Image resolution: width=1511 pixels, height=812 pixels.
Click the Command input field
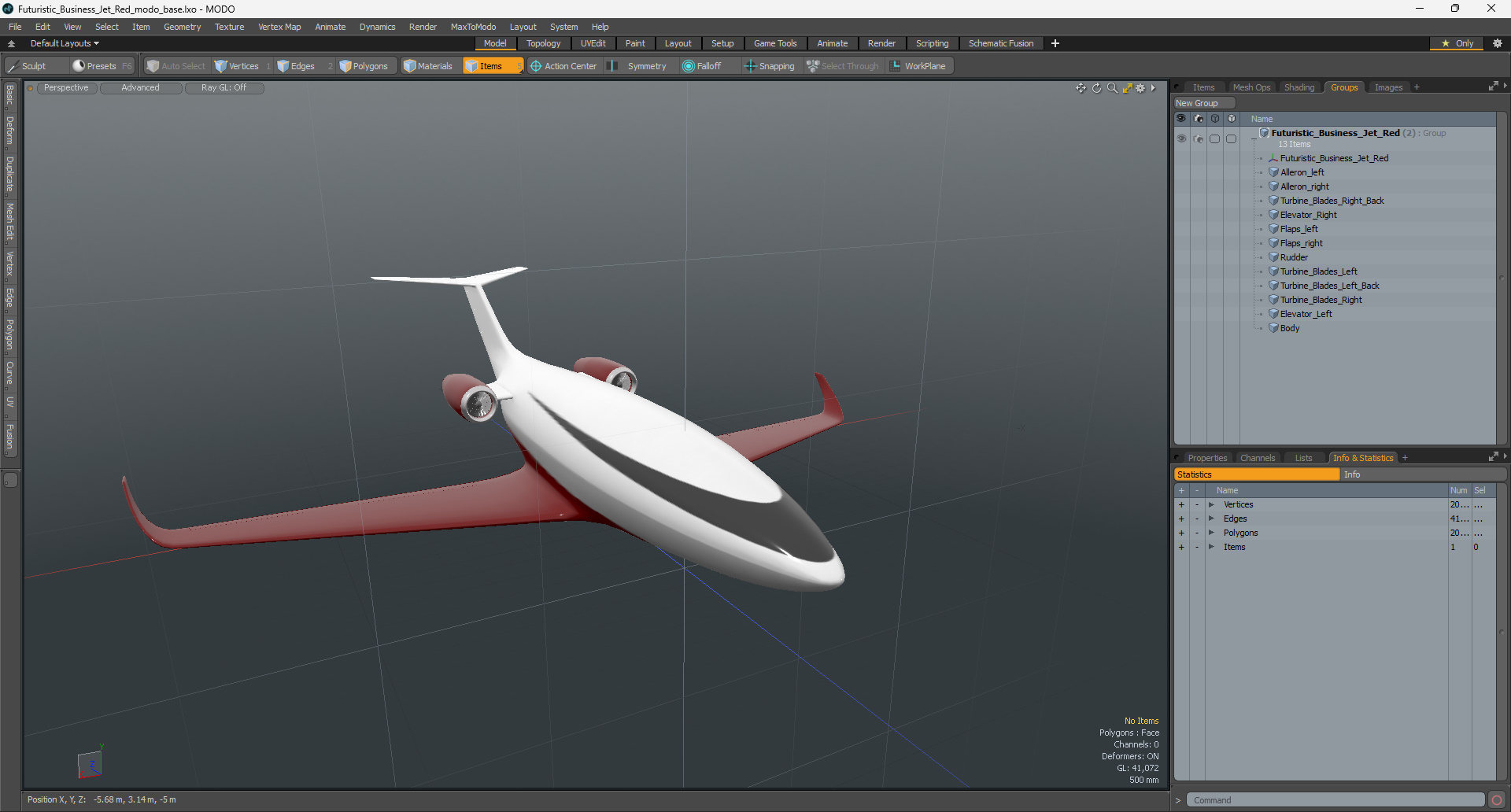point(1335,800)
